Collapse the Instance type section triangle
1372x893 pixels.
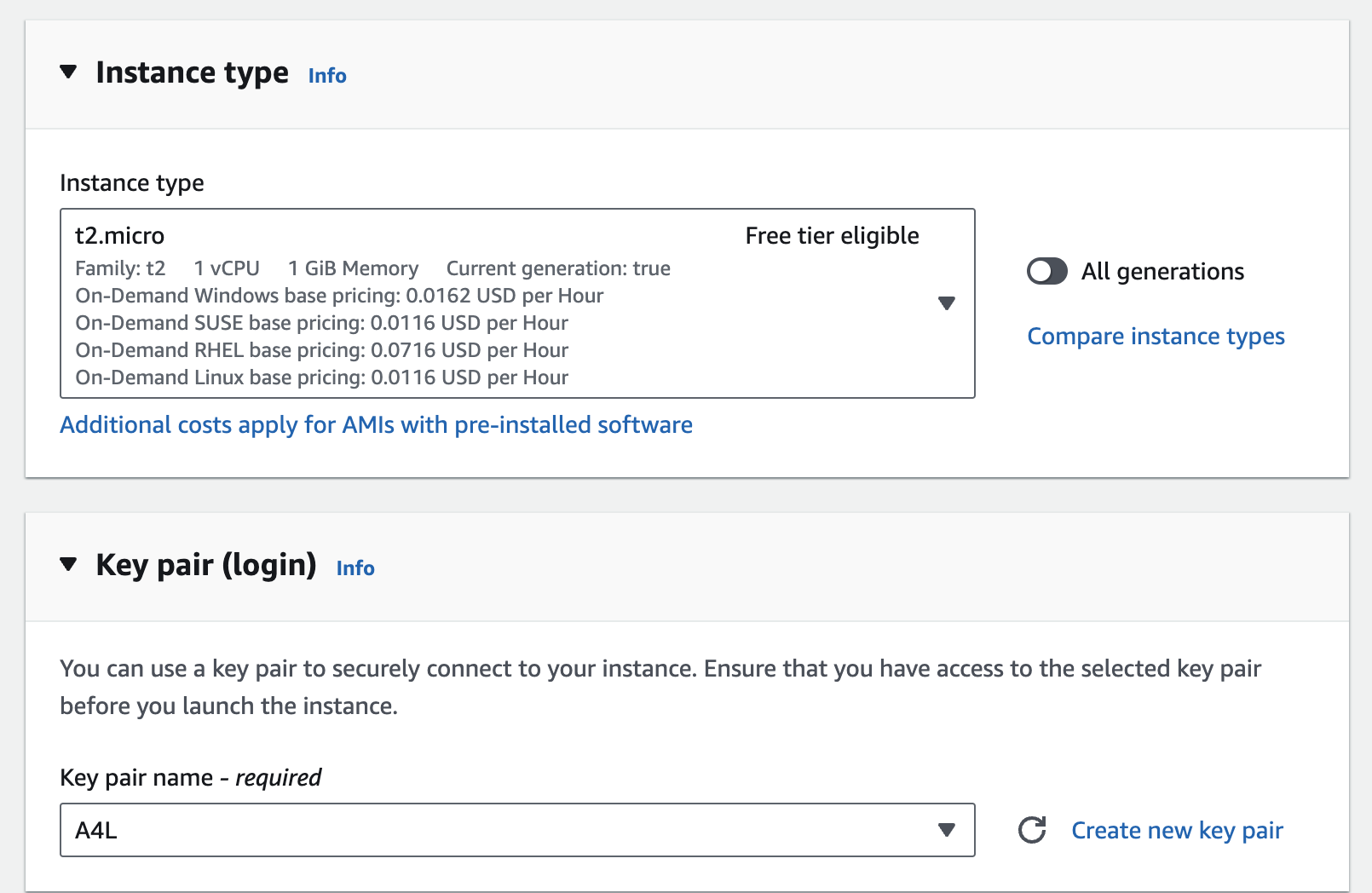69,72
